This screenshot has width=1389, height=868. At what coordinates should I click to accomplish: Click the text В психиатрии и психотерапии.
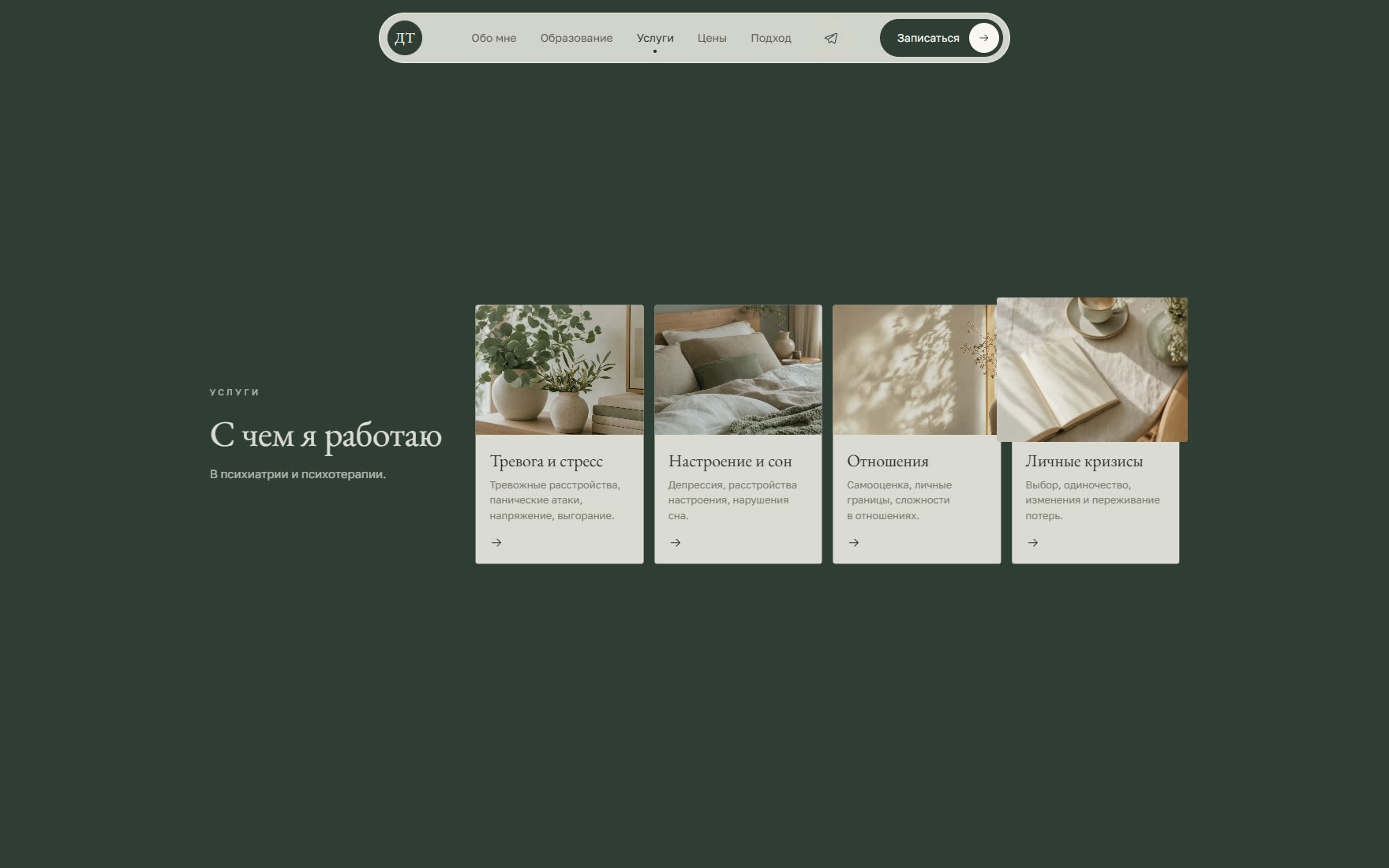[298, 474]
